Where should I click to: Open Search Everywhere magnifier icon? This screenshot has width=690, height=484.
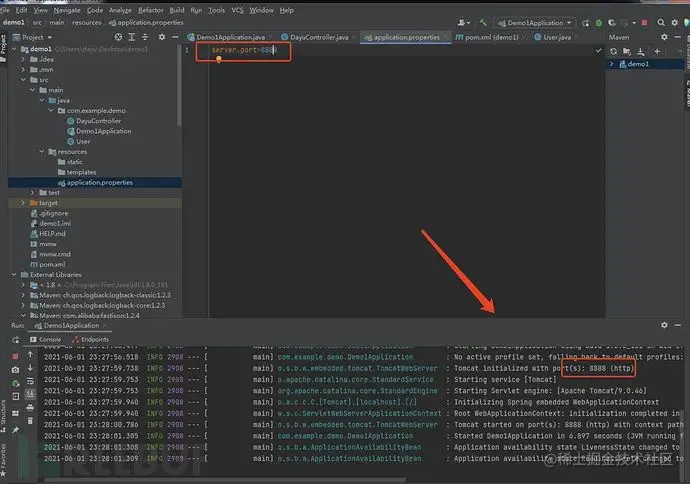[661, 22]
